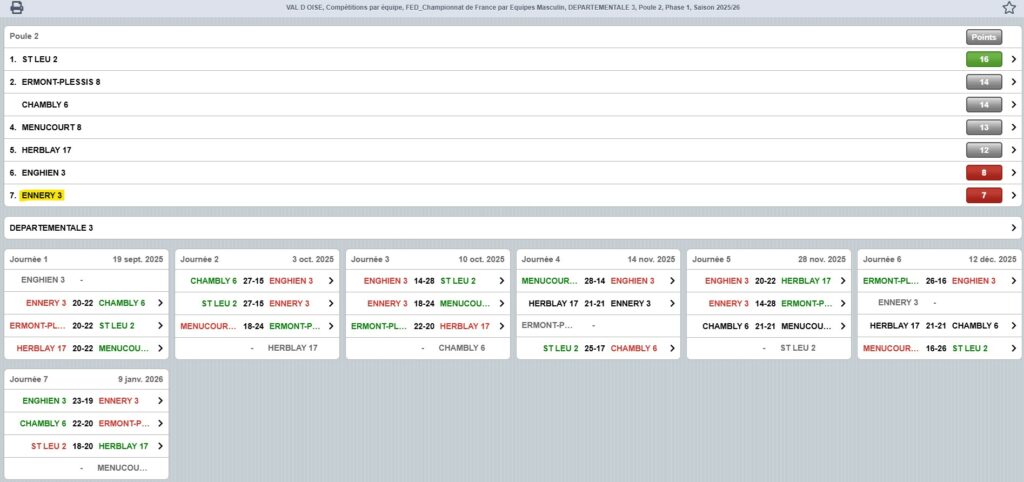Click the print icon
This screenshot has height=482, width=1024.
click(17, 8)
